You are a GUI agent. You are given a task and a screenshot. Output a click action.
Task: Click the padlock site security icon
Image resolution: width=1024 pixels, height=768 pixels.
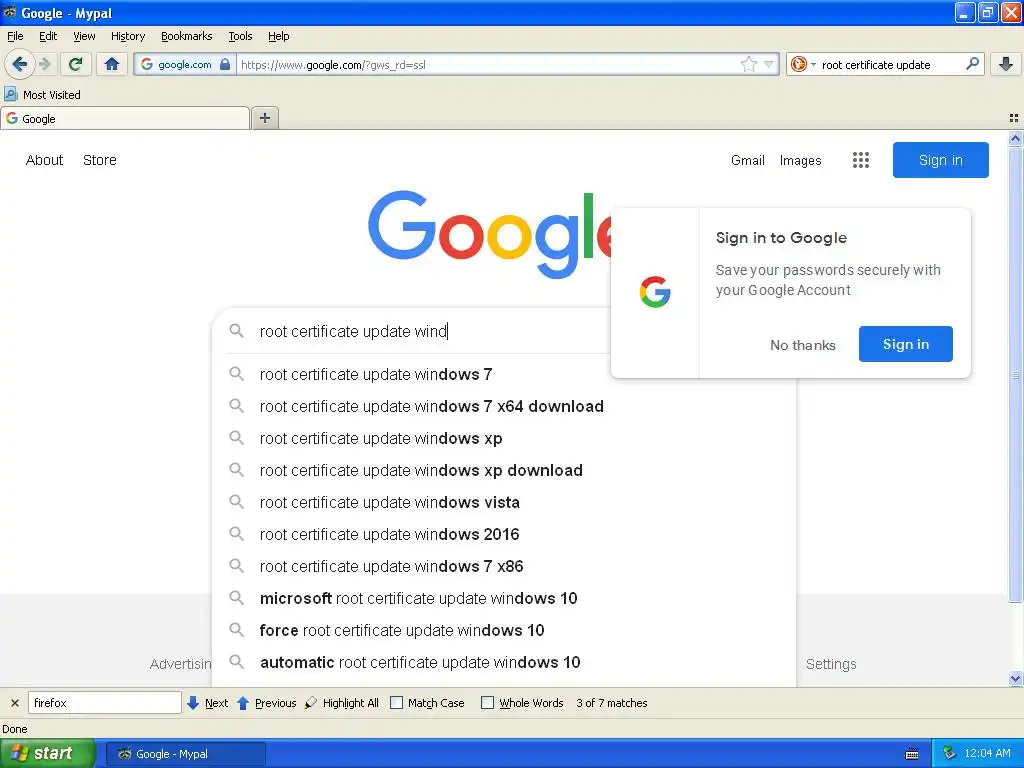click(x=225, y=64)
